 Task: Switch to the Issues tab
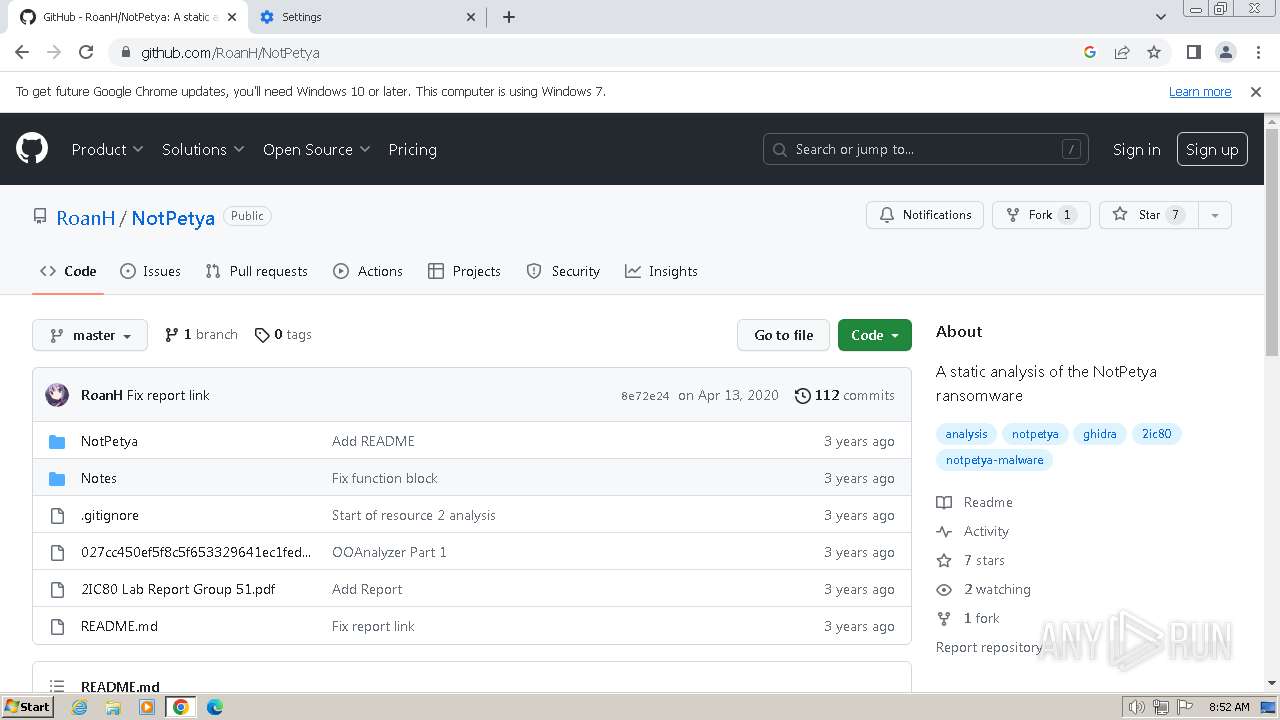pos(150,271)
